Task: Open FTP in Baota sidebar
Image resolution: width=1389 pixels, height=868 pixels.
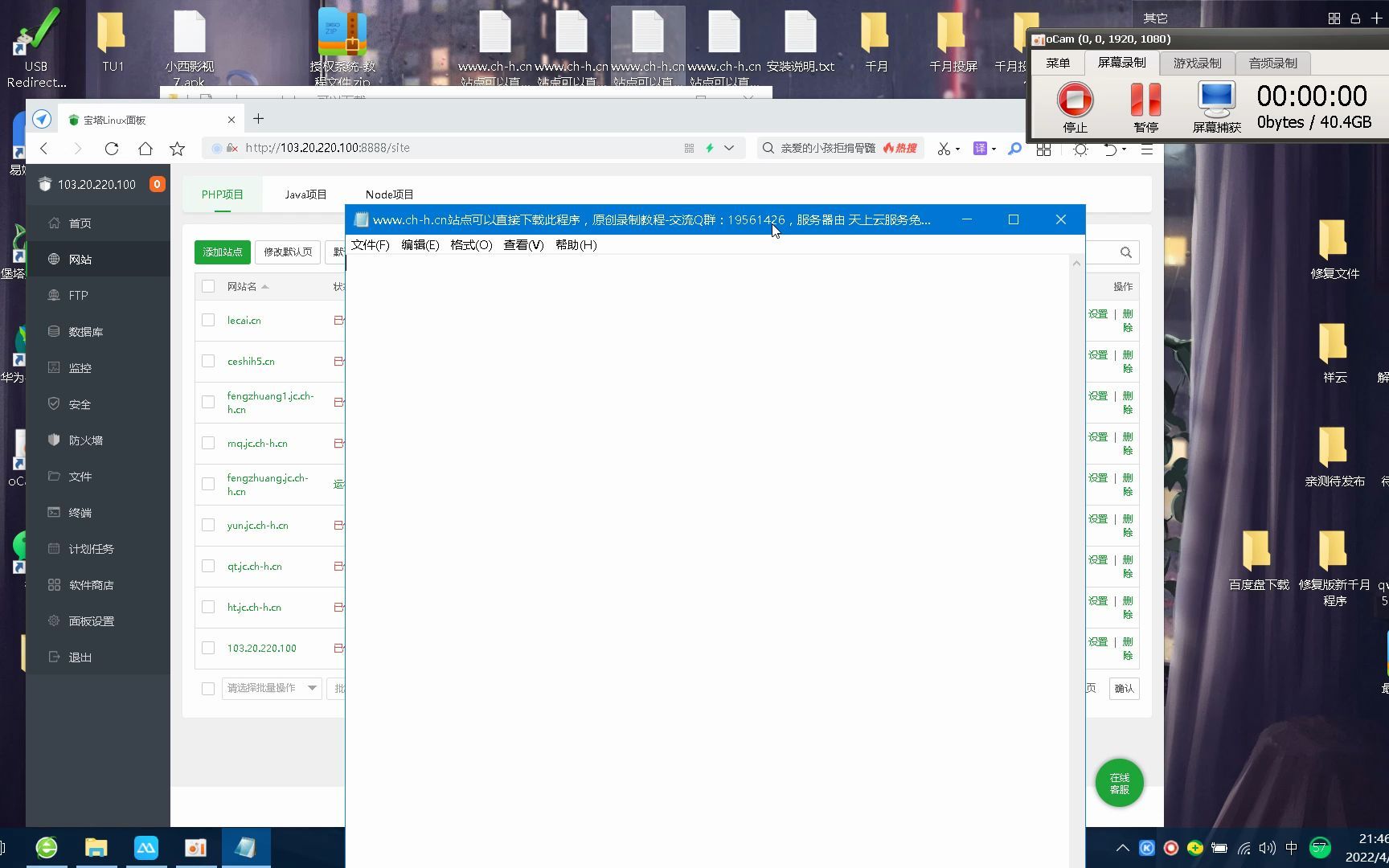Action: tap(78, 295)
